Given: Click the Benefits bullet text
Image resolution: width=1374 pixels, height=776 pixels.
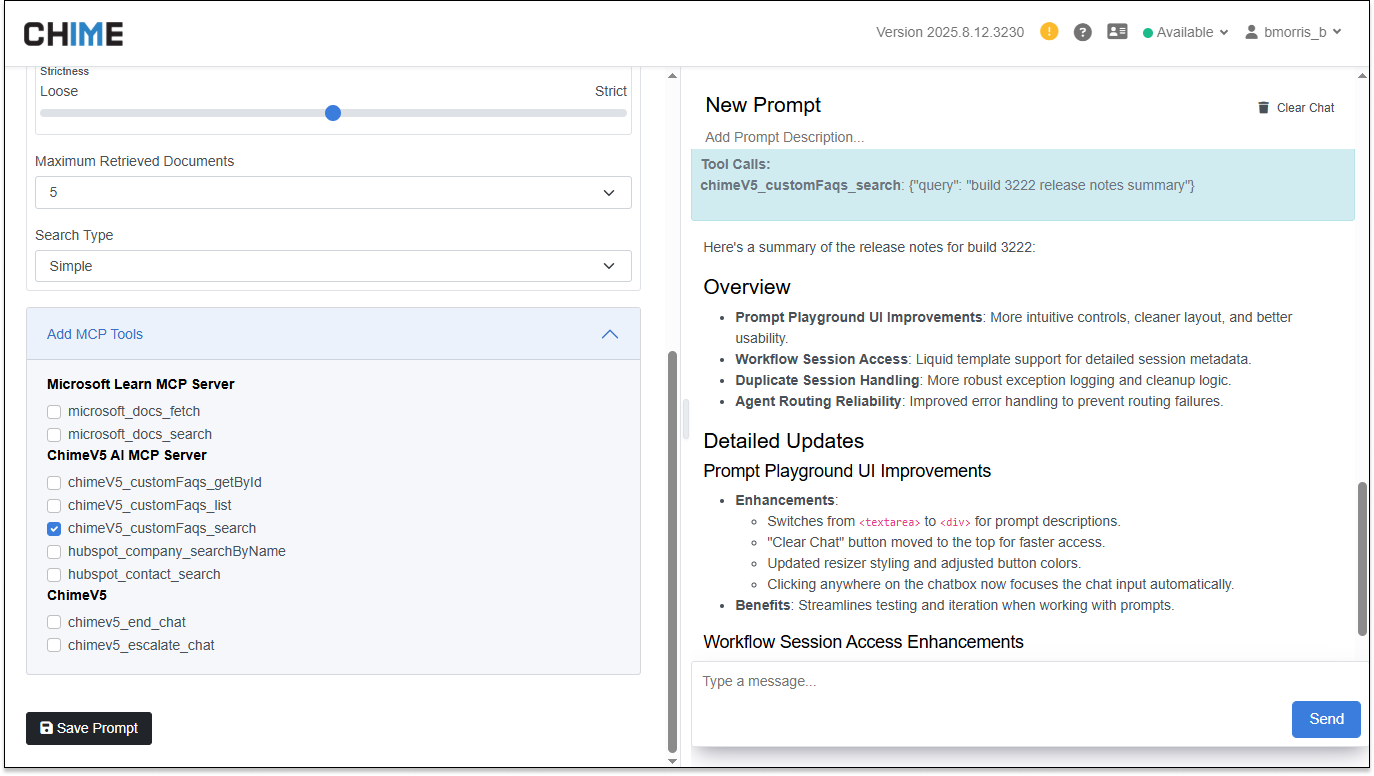Looking at the screenshot, I should click(954, 606).
